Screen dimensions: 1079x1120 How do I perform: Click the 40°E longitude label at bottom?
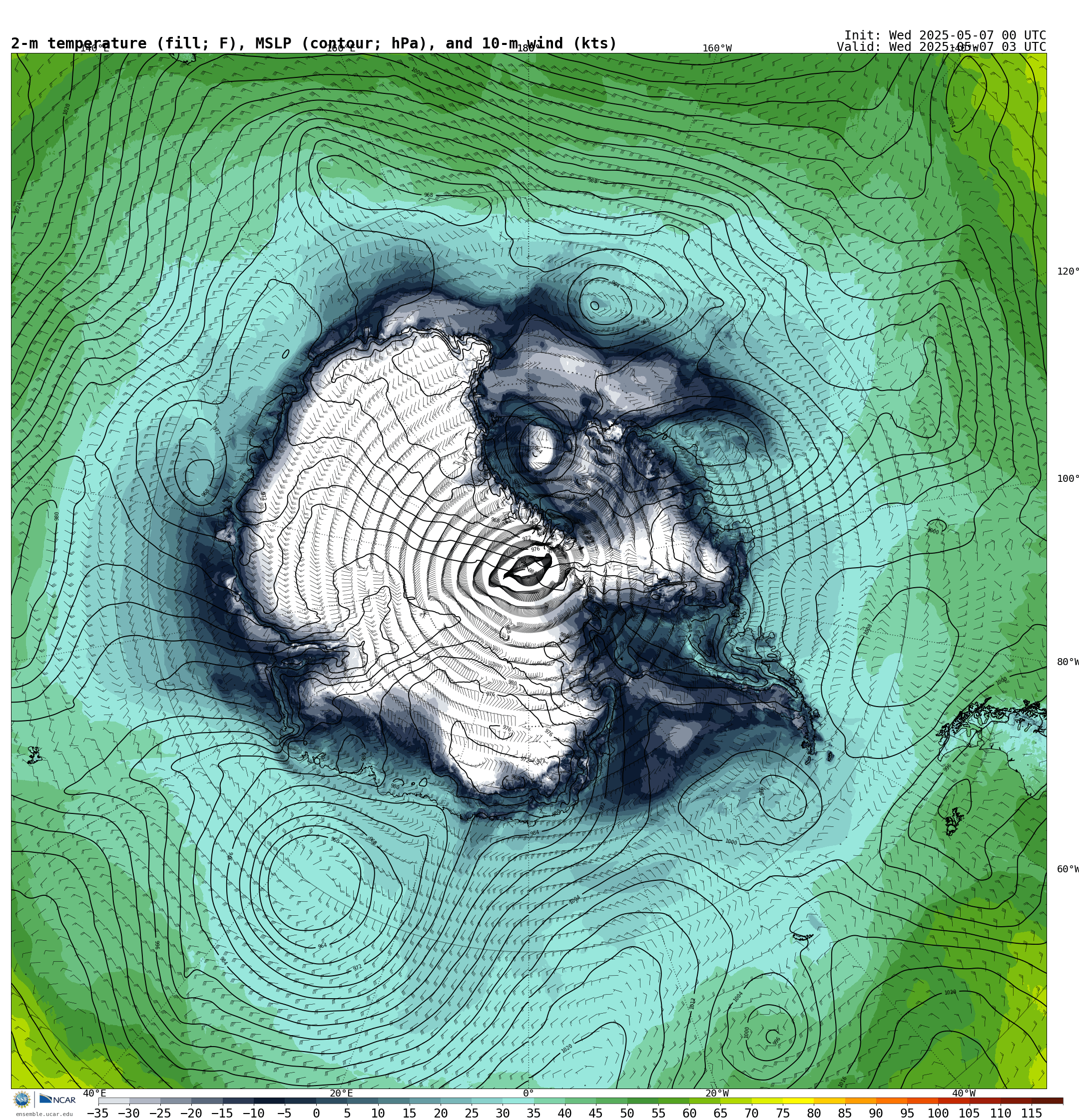pyautogui.click(x=94, y=1093)
